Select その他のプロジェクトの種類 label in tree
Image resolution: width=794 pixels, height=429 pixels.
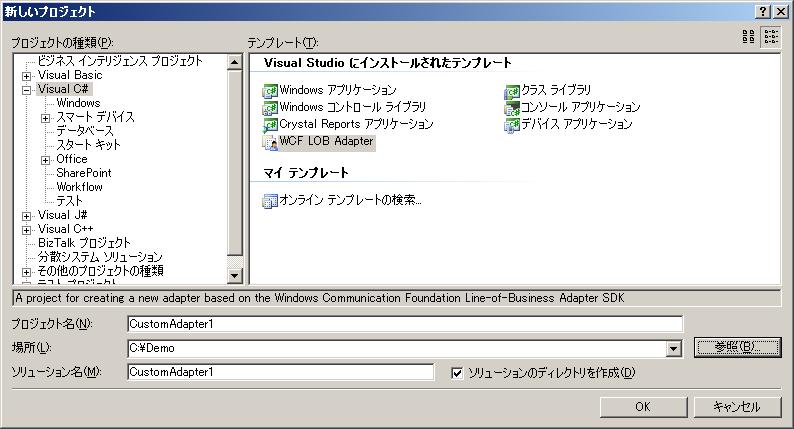(x=100, y=271)
